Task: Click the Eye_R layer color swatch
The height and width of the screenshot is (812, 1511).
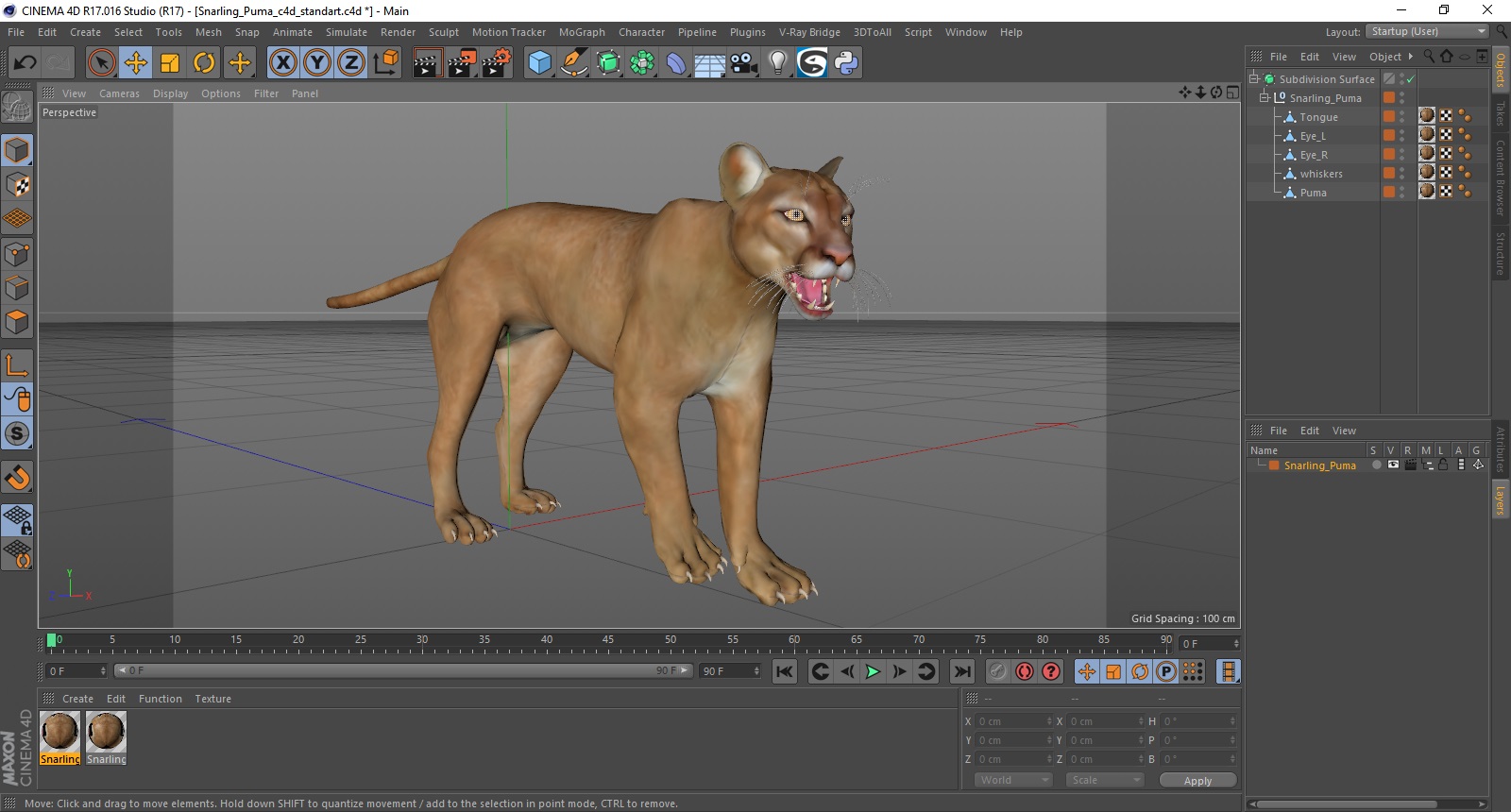Action: click(1389, 154)
